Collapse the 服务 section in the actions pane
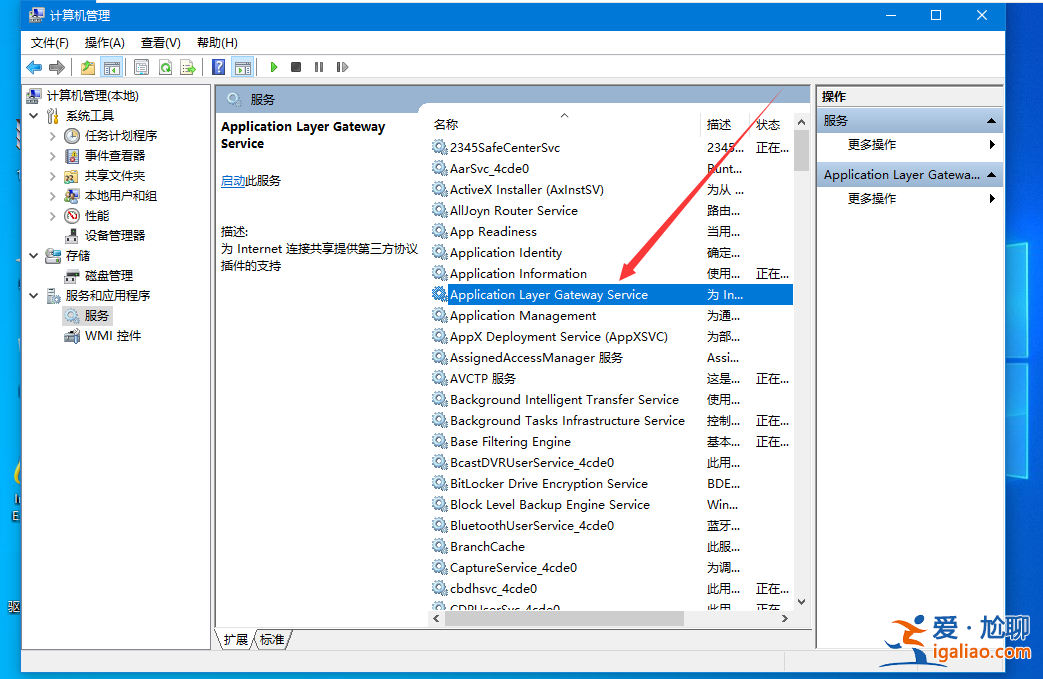 [x=991, y=121]
